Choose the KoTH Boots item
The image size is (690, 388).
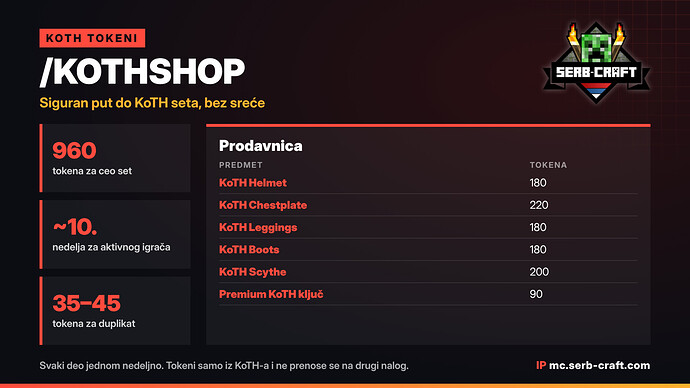(249, 249)
